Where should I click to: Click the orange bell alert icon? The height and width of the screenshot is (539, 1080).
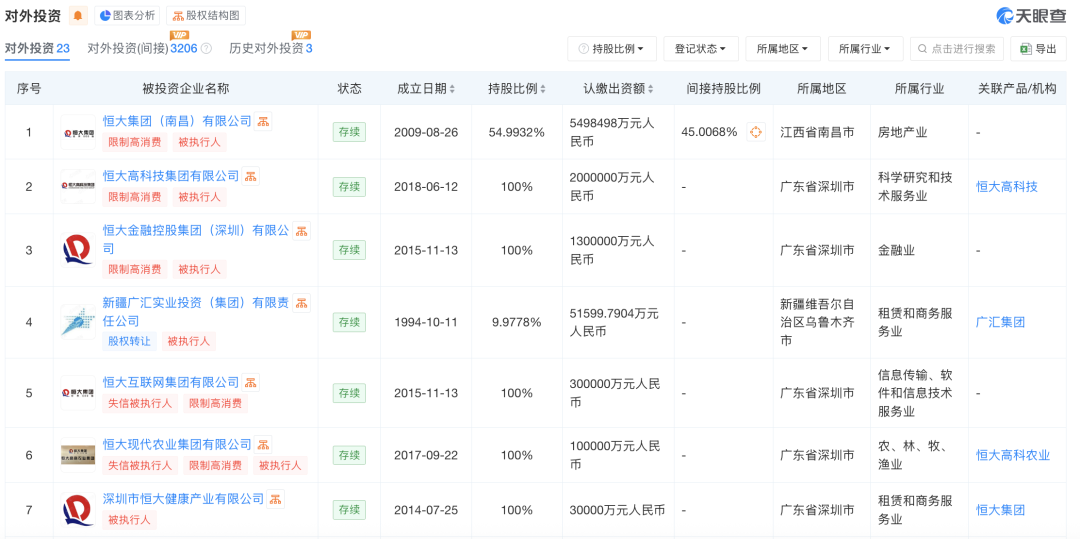pyautogui.click(x=79, y=15)
